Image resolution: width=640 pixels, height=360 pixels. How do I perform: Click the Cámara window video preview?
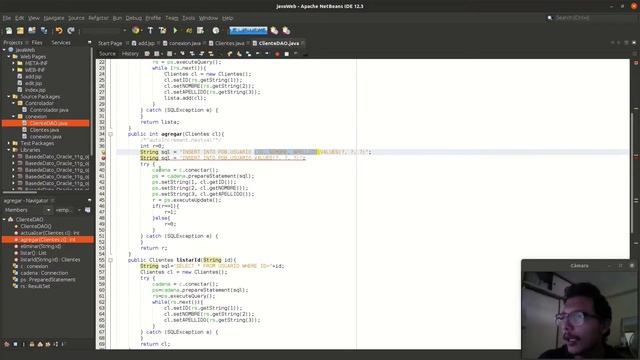tap(580, 315)
